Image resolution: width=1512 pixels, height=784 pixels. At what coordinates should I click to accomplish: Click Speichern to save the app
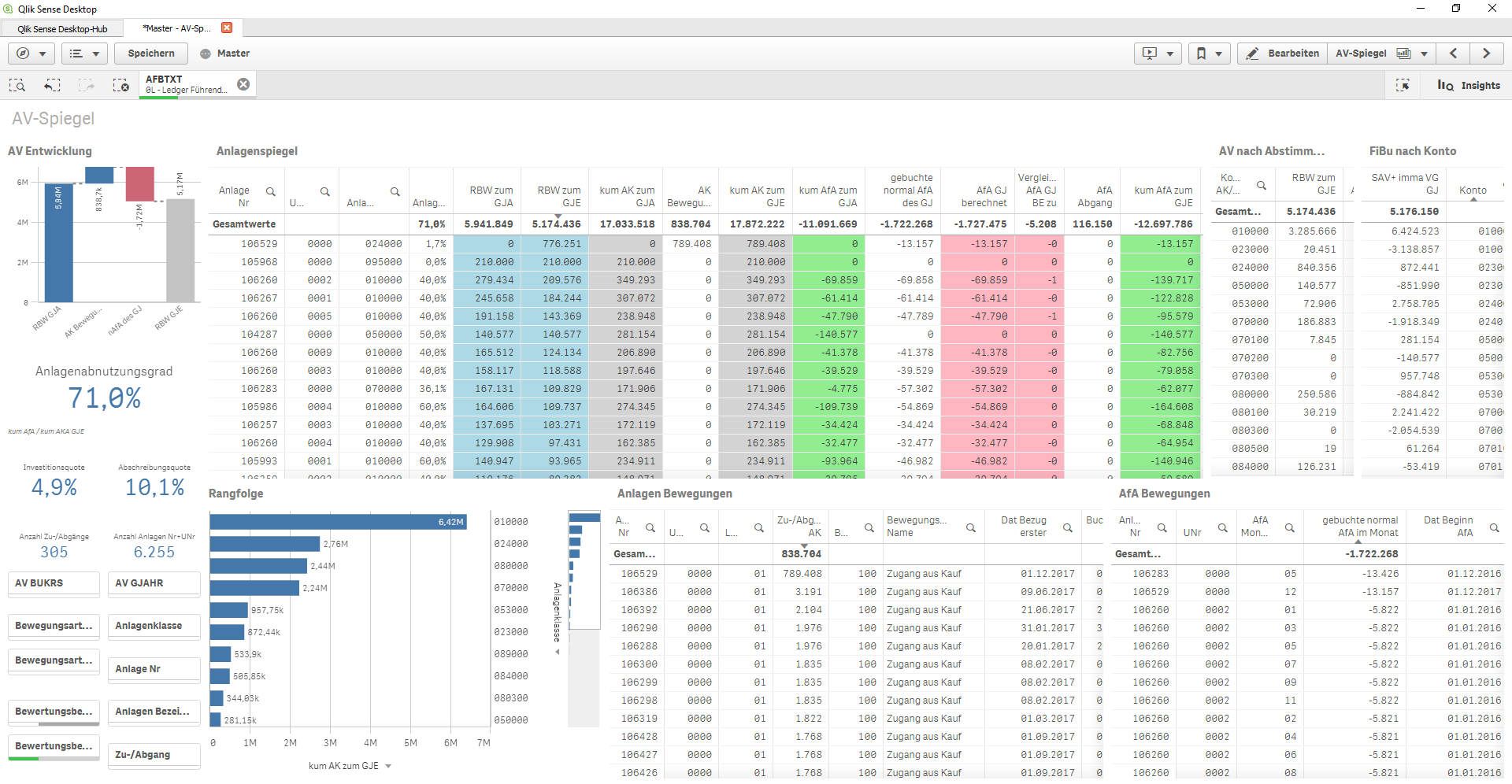[151, 54]
